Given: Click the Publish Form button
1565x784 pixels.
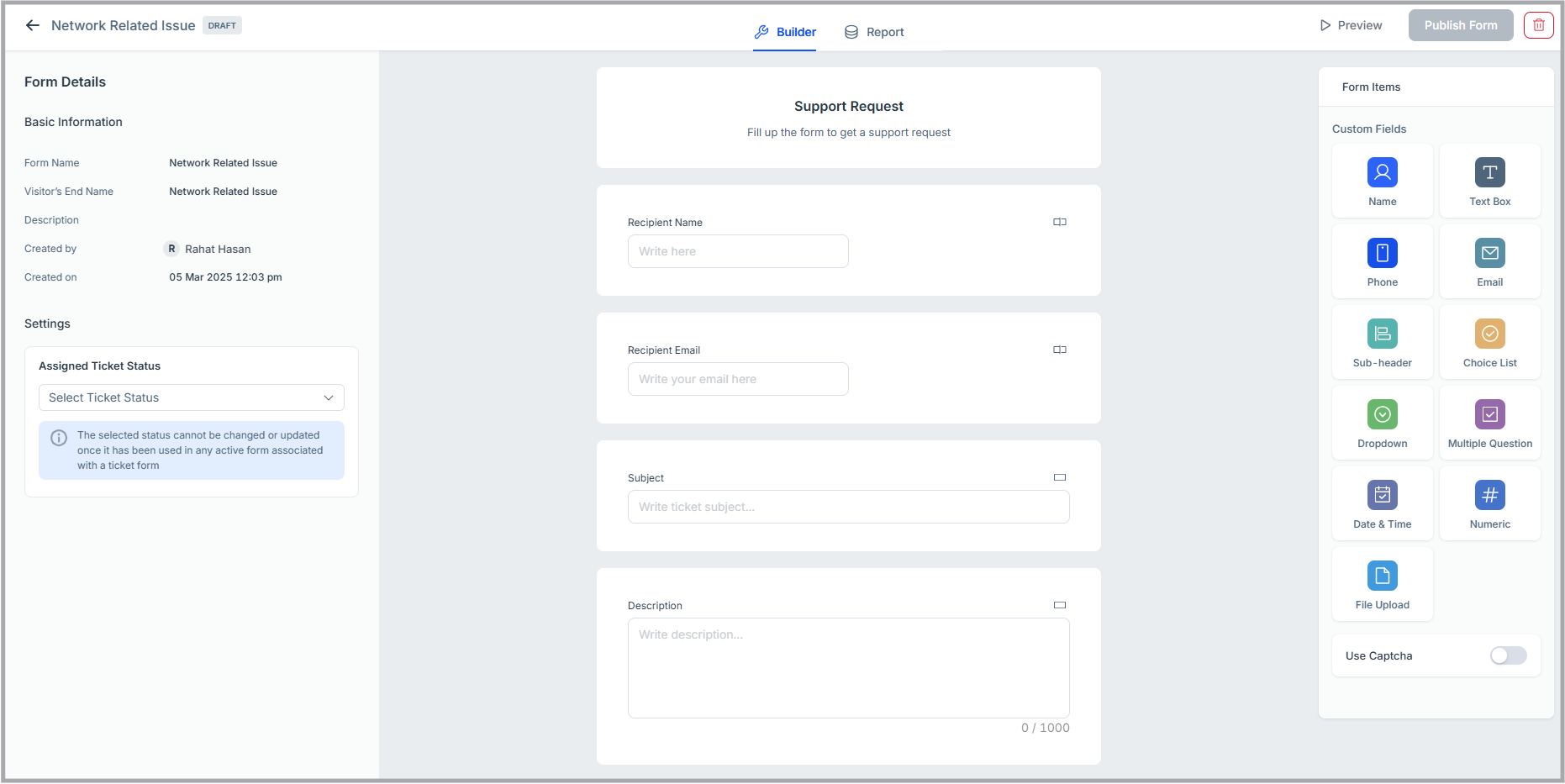Looking at the screenshot, I should (1460, 25).
